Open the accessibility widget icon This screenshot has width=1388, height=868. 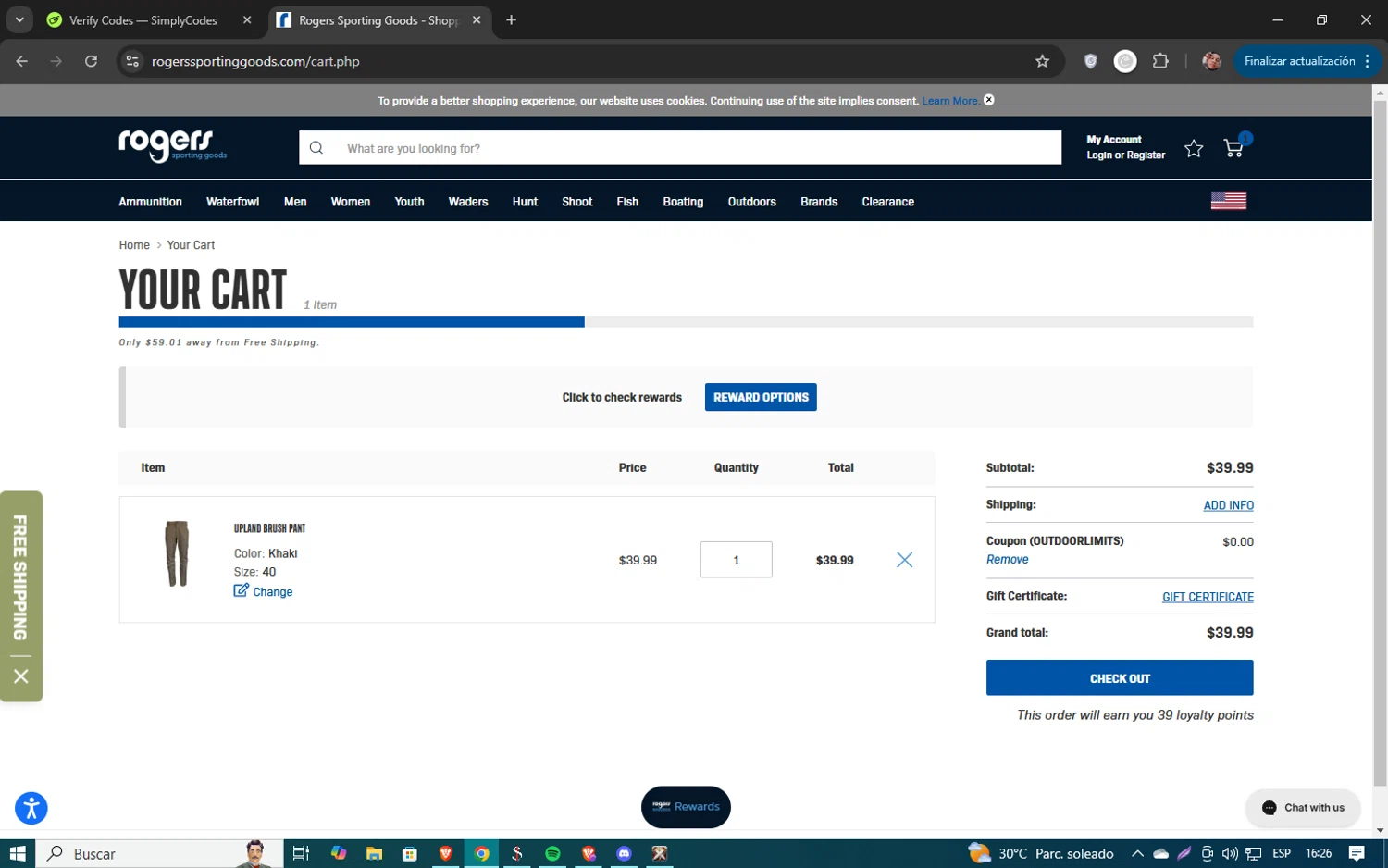click(x=31, y=808)
